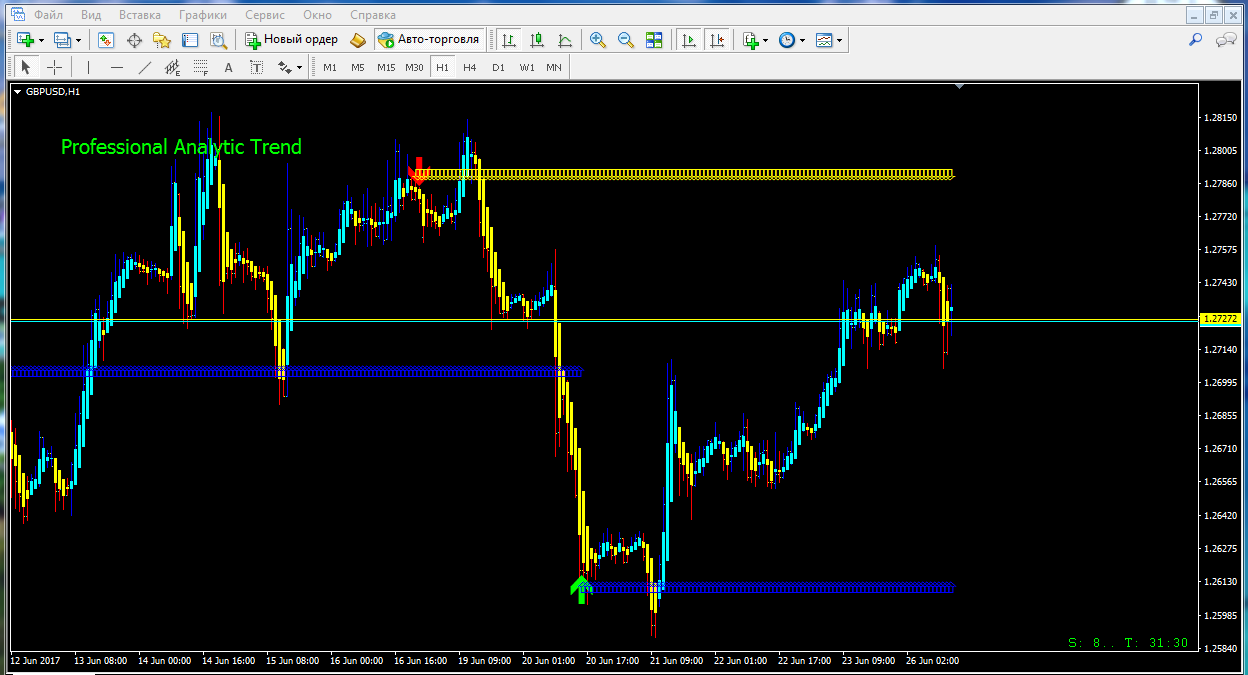Tile chart windows icon
1248x675 pixels.
point(654,40)
